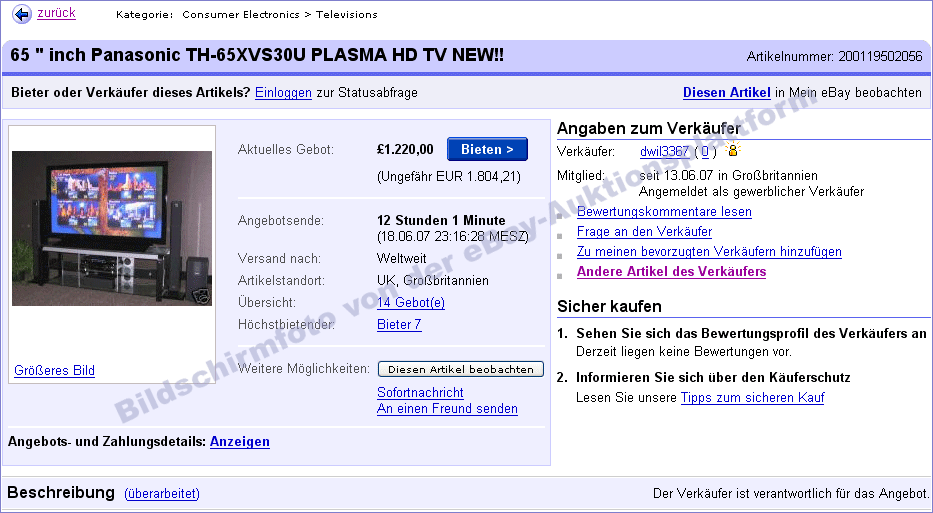The width and height of the screenshot is (933, 513).
Task: Click the Bieter 7 high bidder link
Action: point(399,325)
